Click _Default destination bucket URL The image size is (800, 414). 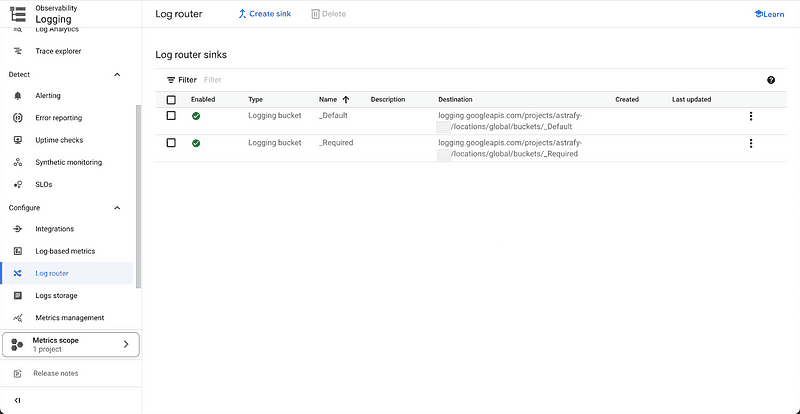pos(510,121)
